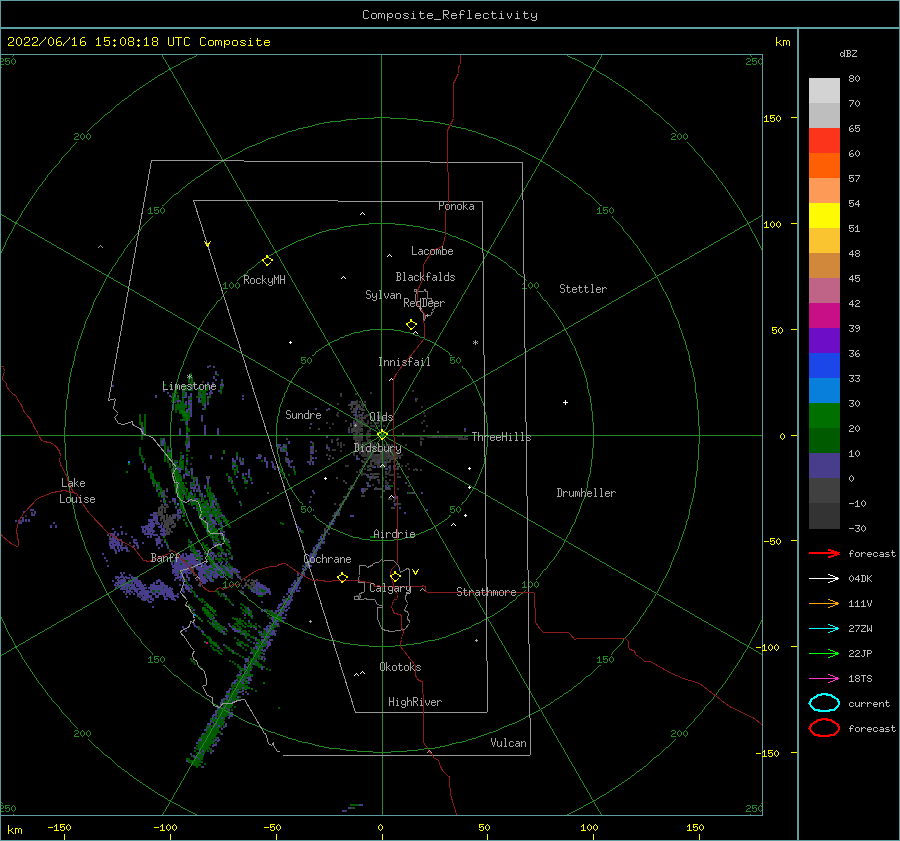This screenshot has width=900, height=841.
Task: Click the RockyMH label
Action: tap(264, 280)
